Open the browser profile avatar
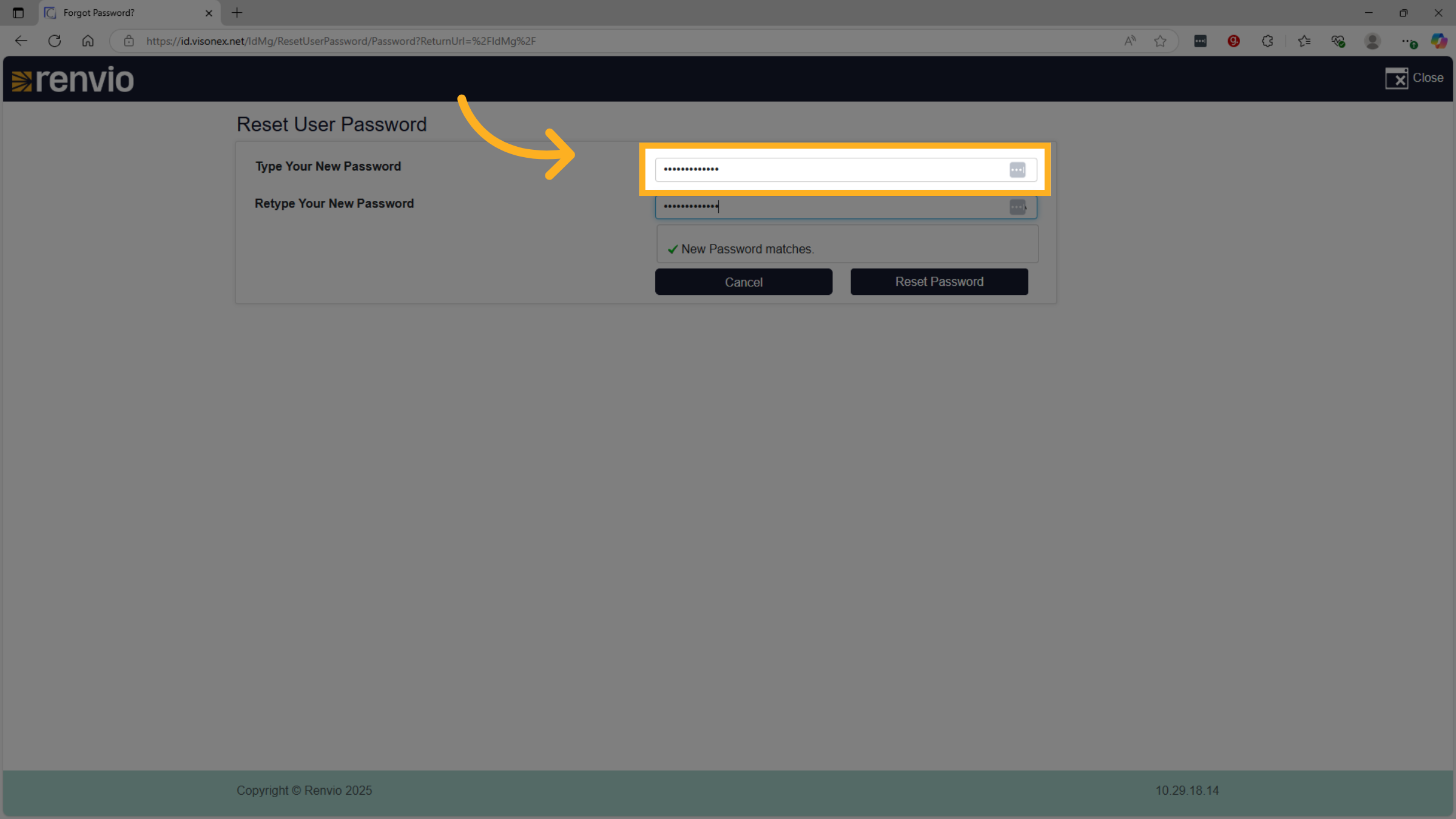This screenshot has height=819, width=1456. tap(1372, 41)
